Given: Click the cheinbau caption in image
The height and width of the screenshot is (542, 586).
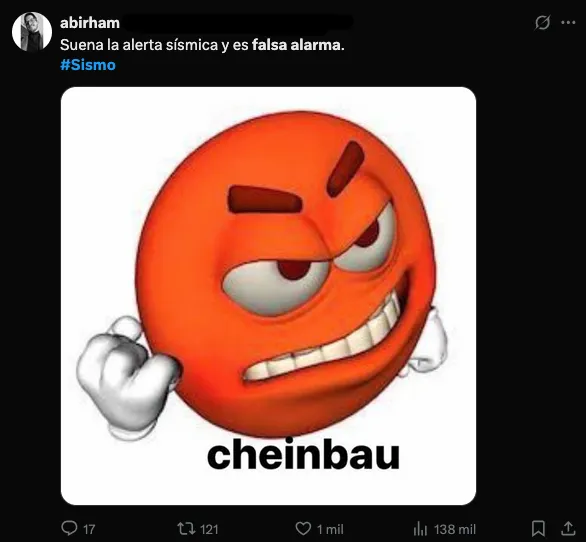Looking at the screenshot, I should click(303, 454).
